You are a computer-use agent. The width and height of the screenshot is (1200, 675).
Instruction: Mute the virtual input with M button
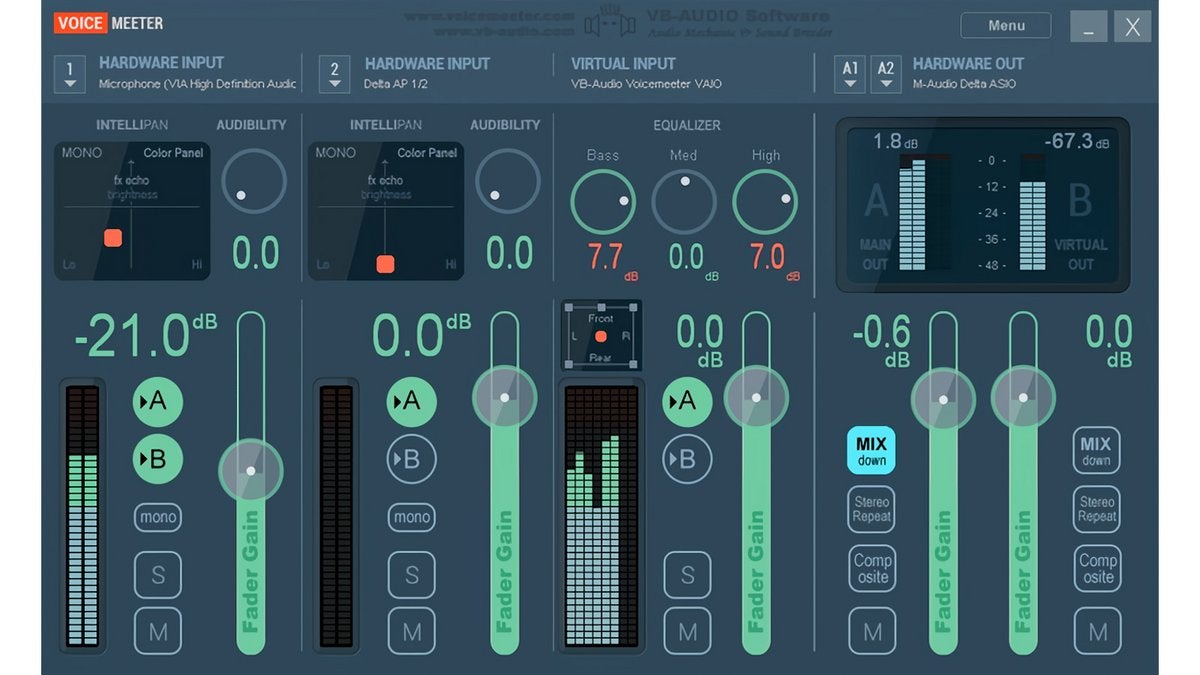[687, 632]
